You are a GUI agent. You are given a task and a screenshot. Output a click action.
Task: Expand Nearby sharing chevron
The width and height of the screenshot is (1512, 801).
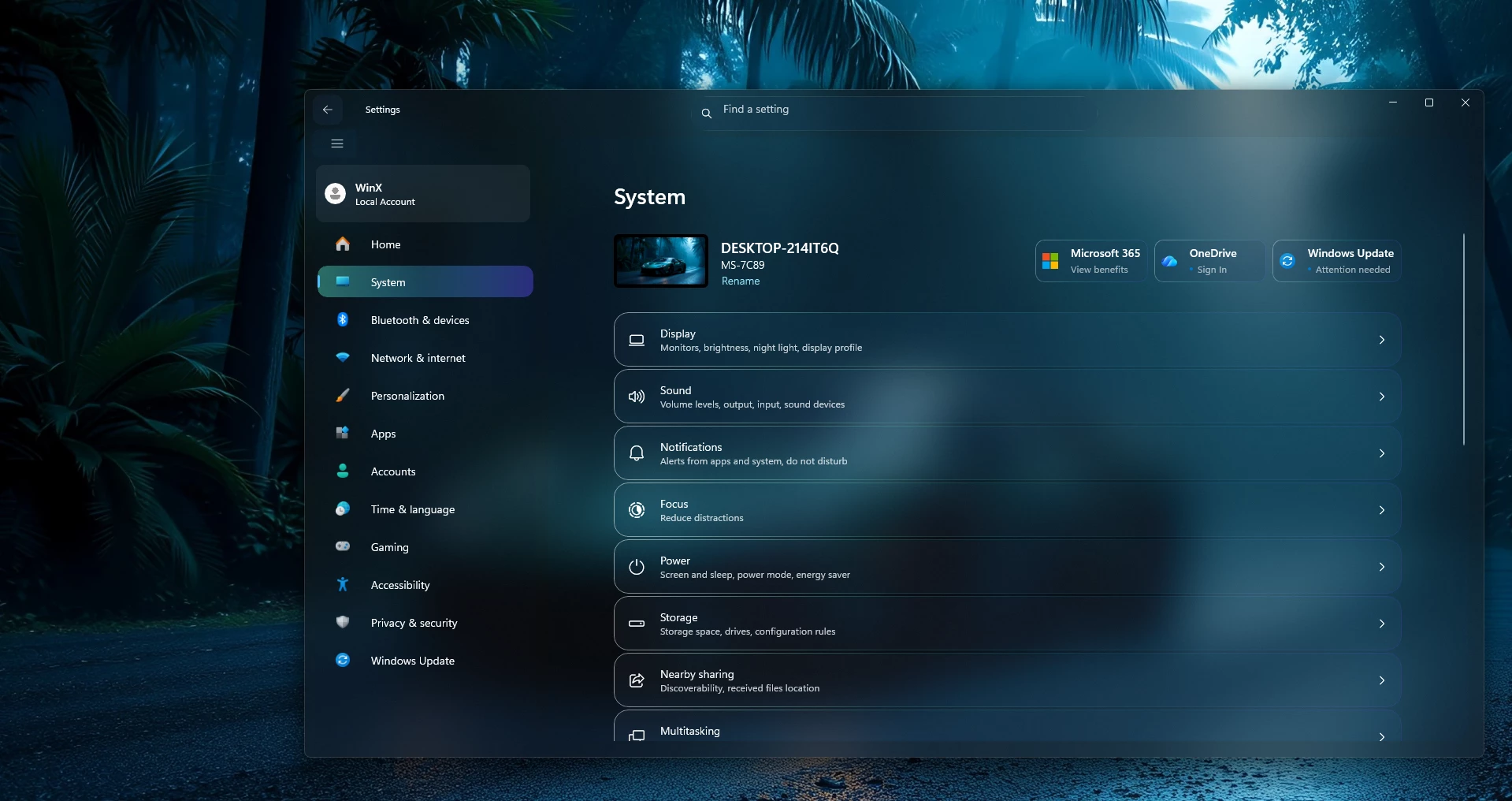(x=1382, y=680)
